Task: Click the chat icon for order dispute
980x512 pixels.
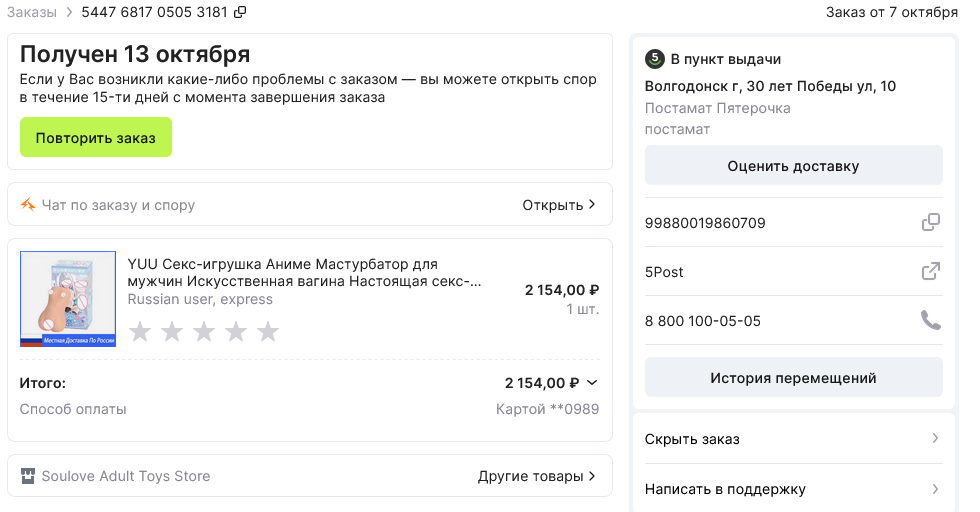Action: pos(28,205)
